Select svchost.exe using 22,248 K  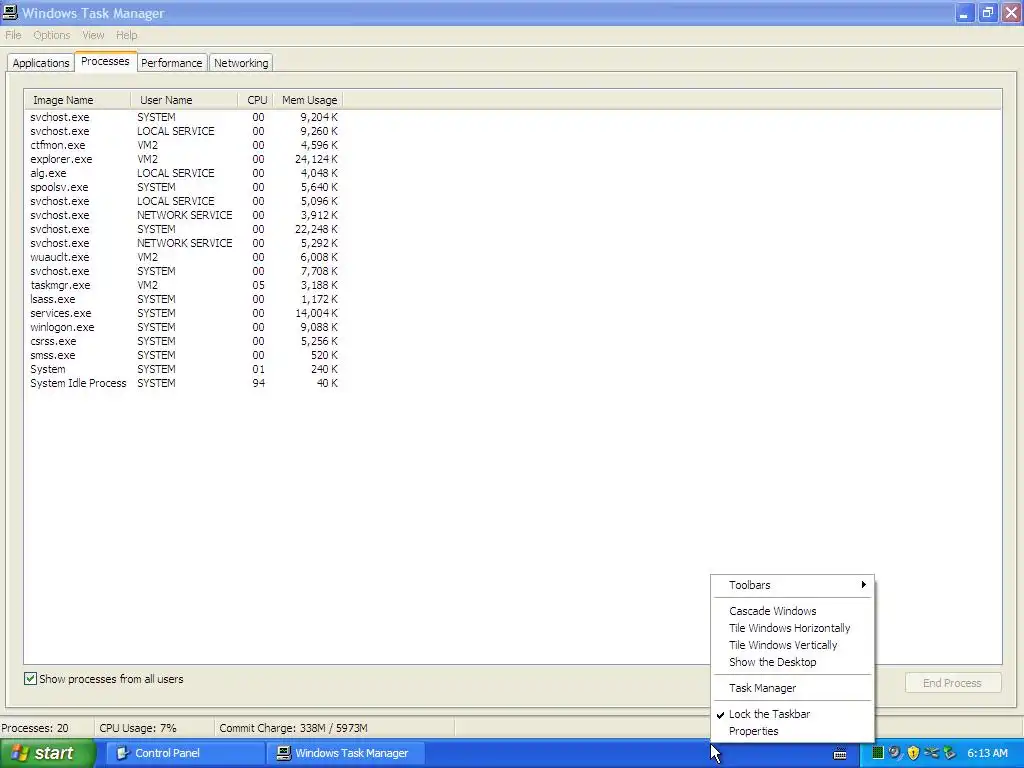pos(184,229)
